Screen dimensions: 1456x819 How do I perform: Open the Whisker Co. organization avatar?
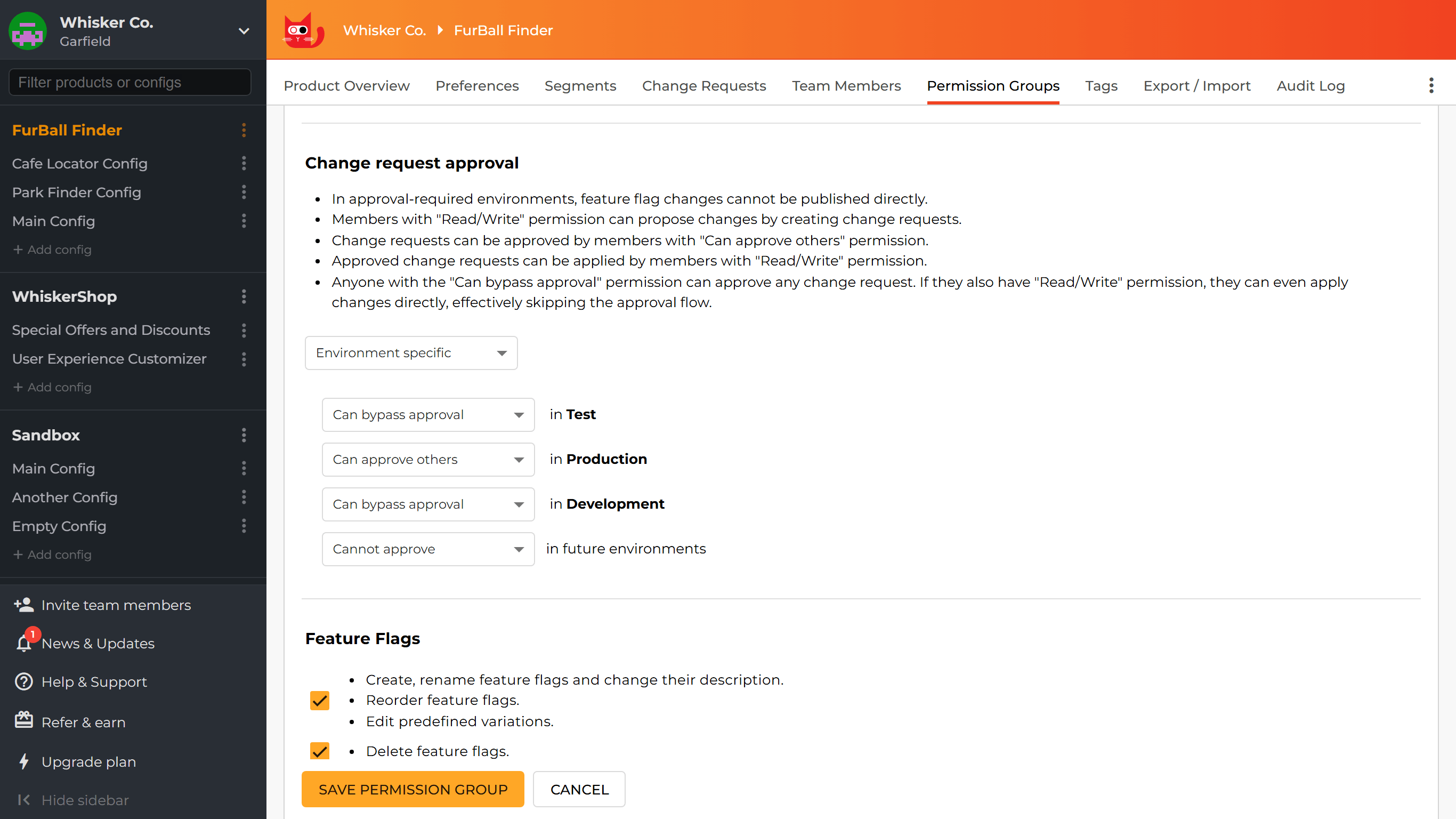tap(27, 30)
